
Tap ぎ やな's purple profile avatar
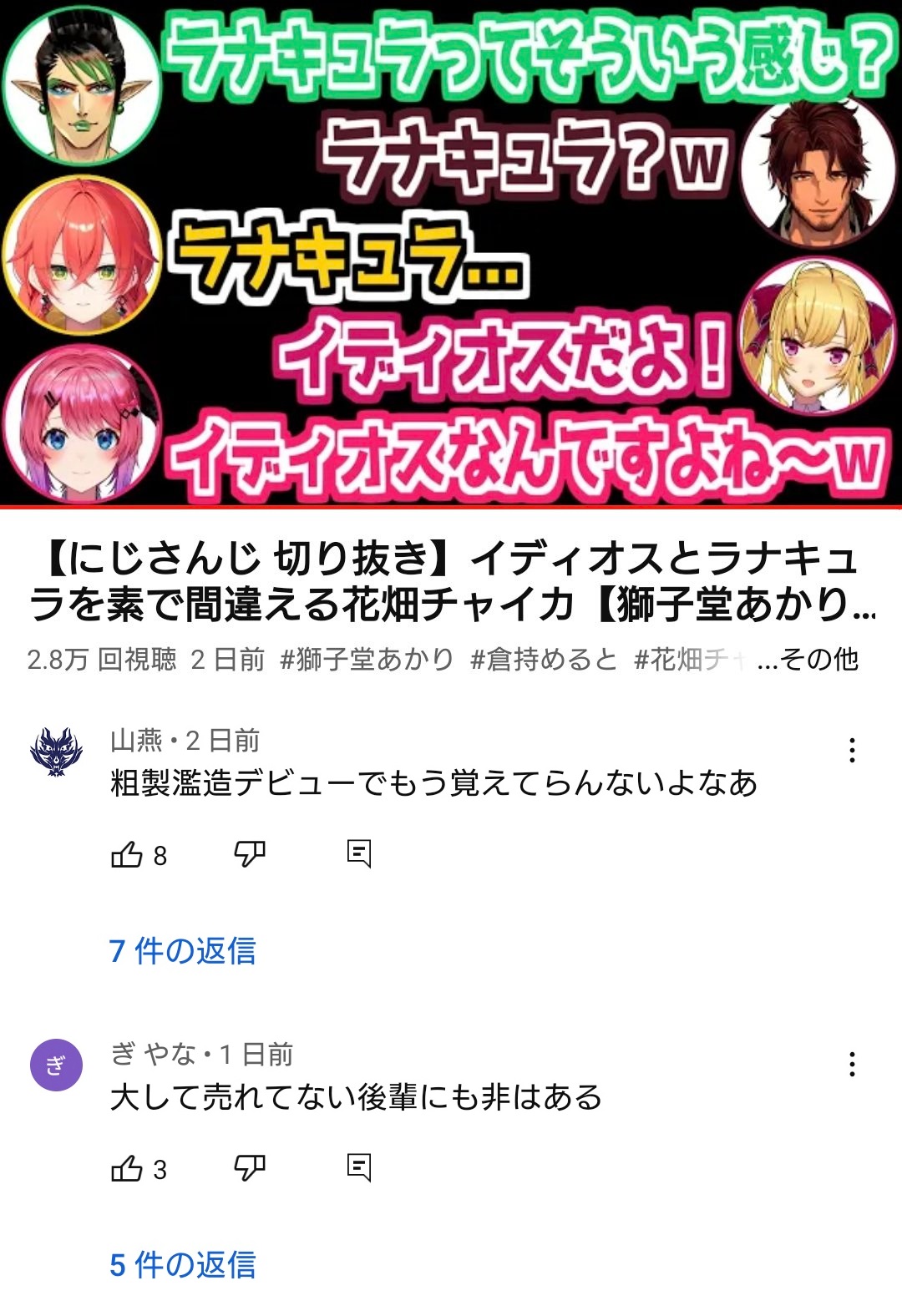[56, 1065]
